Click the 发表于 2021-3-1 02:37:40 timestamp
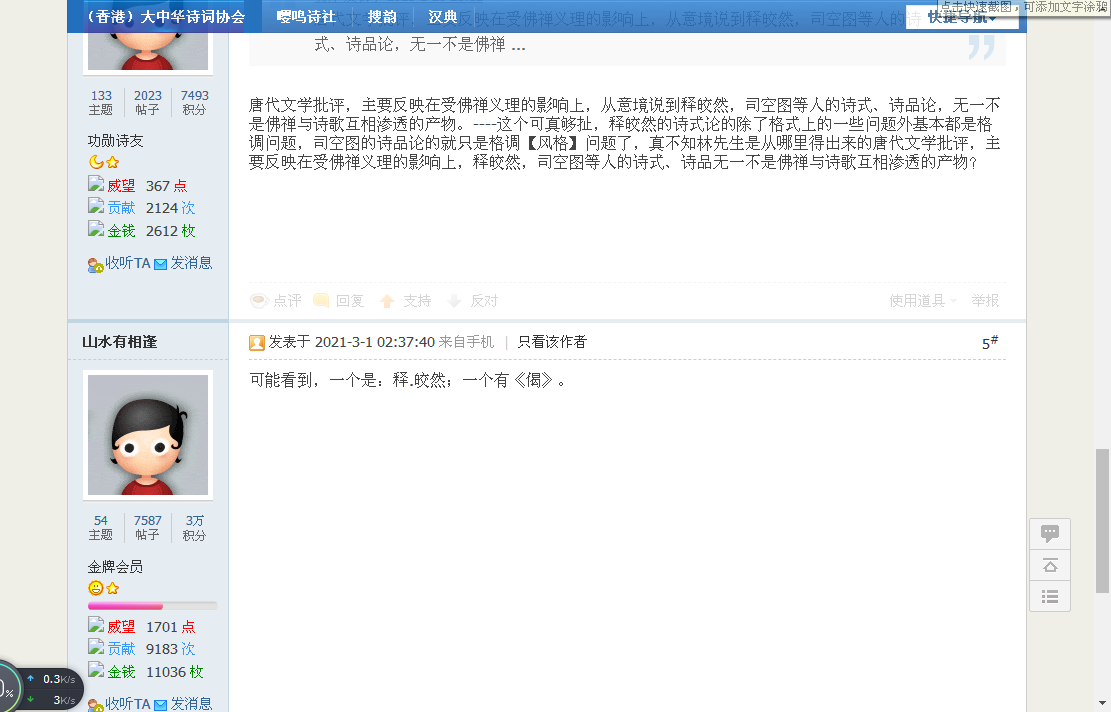 pyautogui.click(x=351, y=342)
